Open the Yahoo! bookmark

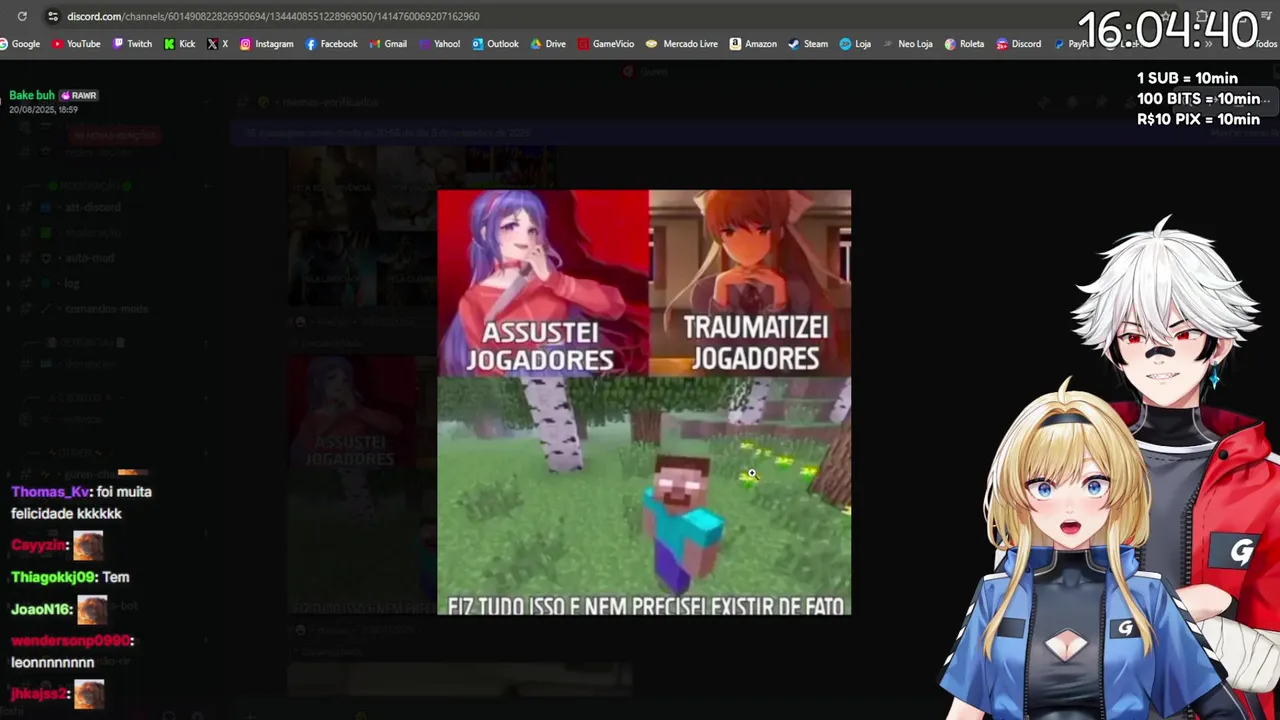tap(439, 44)
